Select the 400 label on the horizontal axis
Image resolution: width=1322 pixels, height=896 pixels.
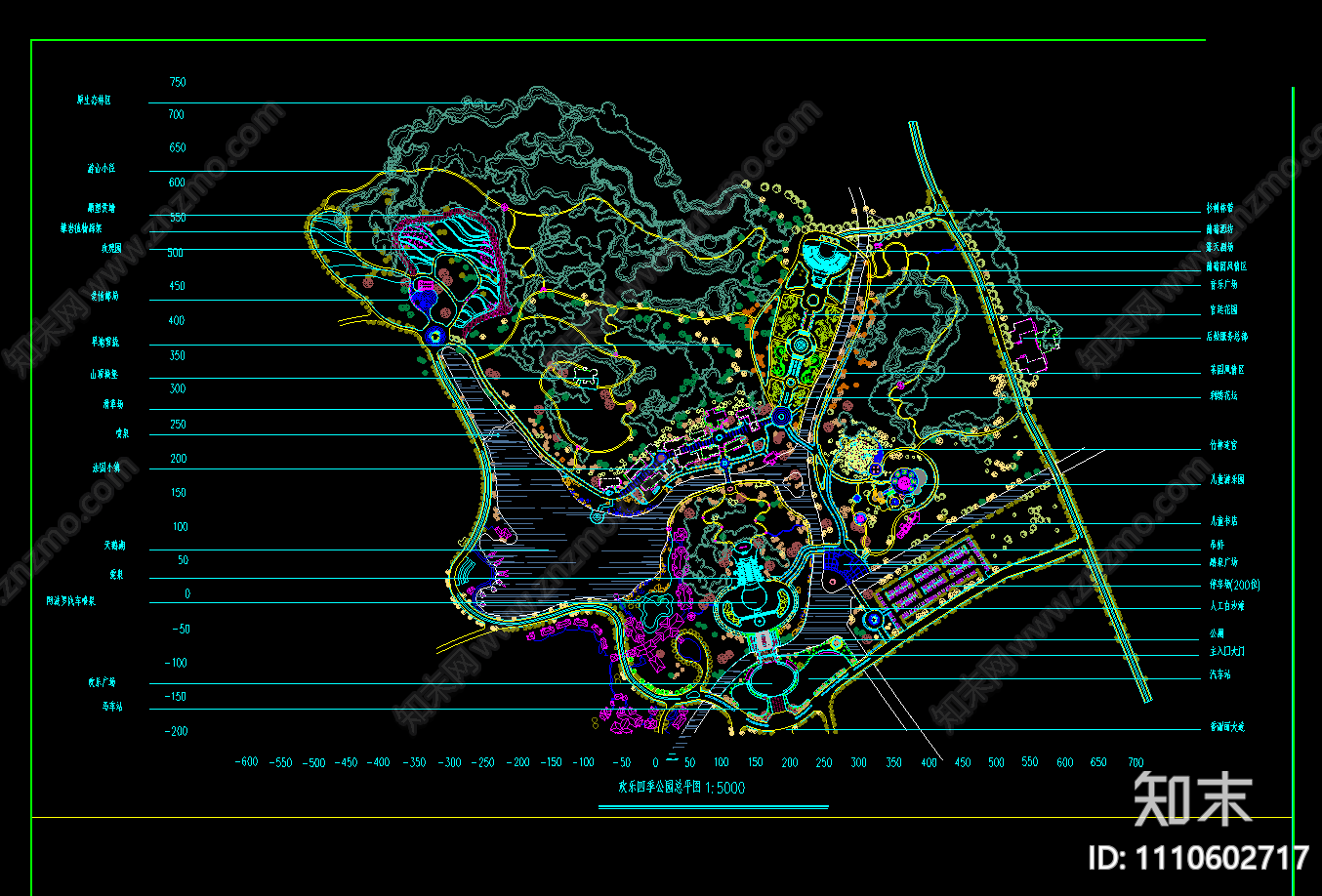point(930,762)
